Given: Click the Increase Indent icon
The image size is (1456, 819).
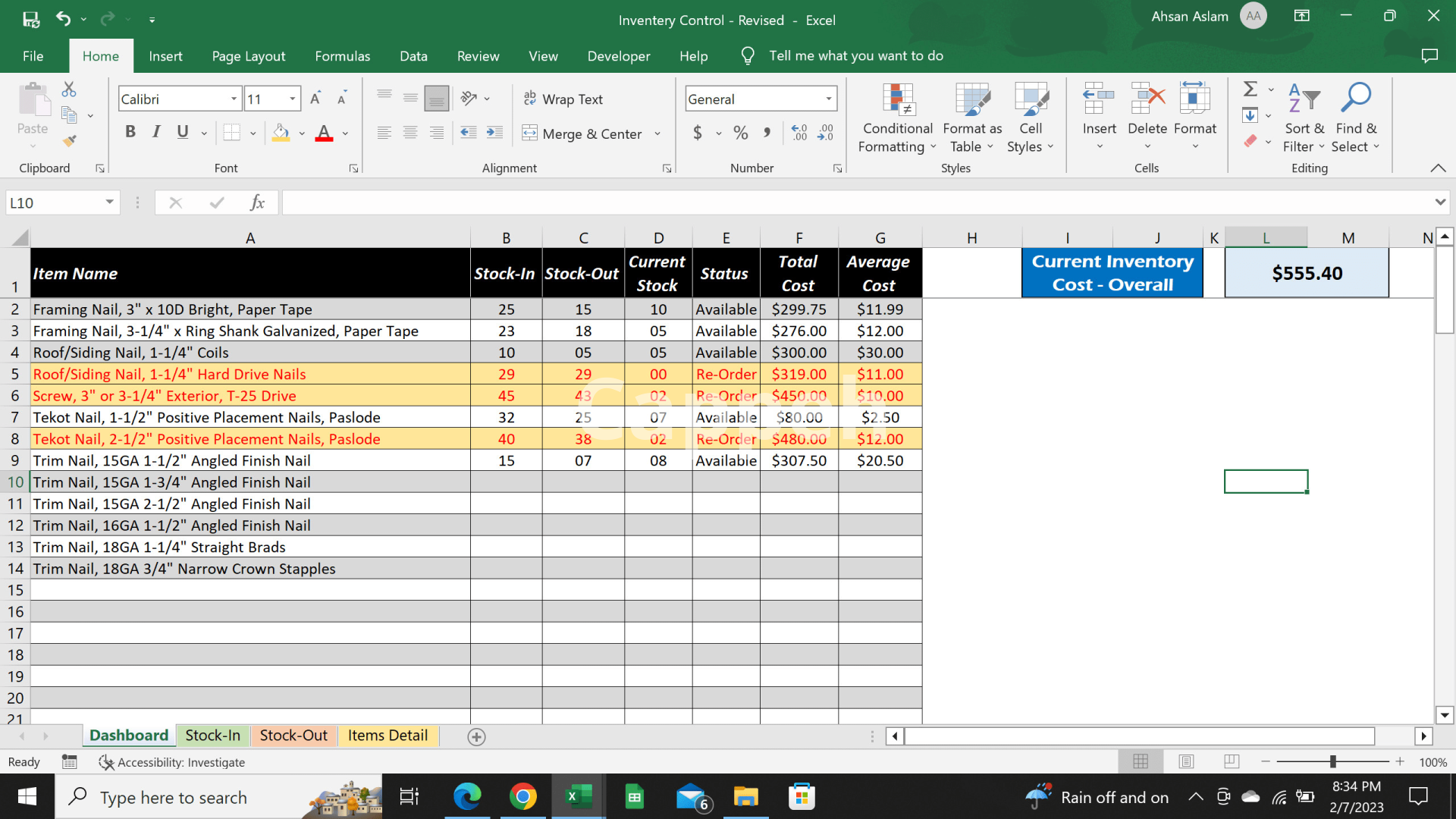Looking at the screenshot, I should [494, 133].
